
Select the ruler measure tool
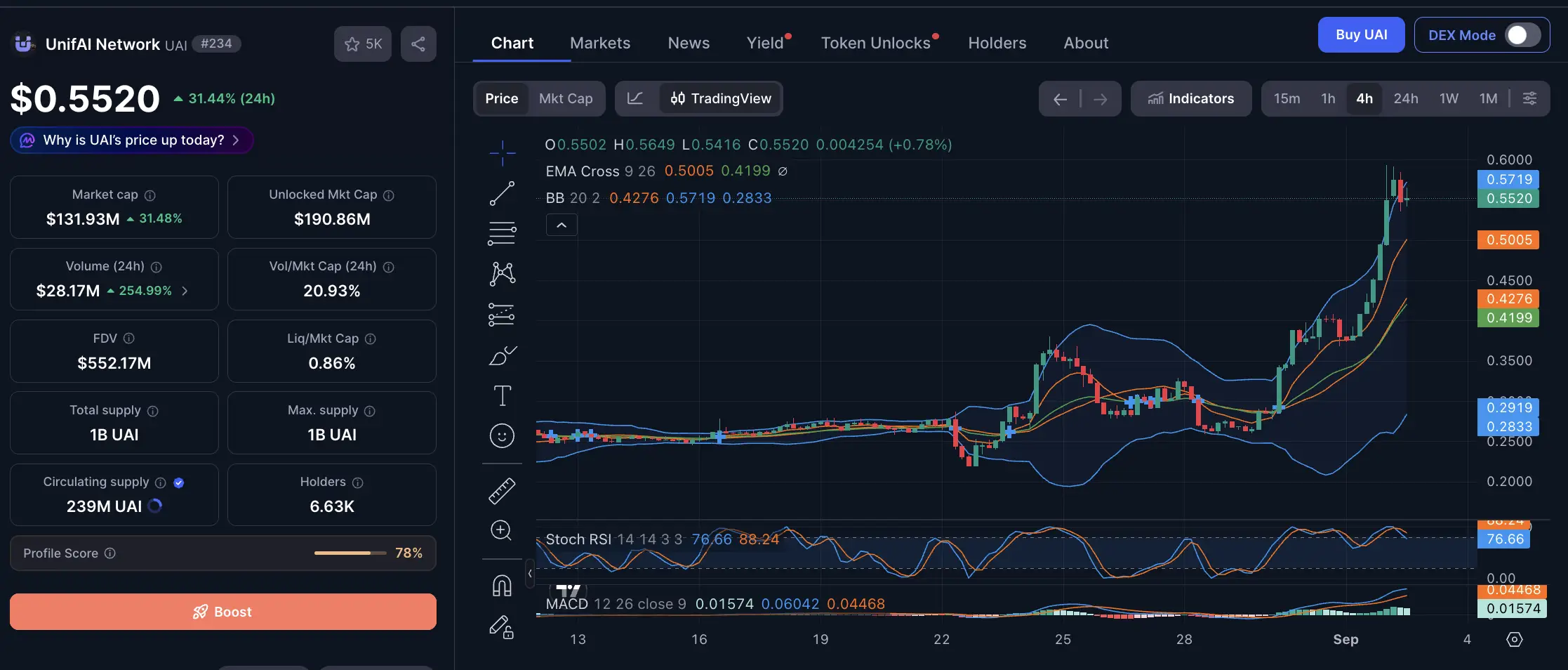502,491
